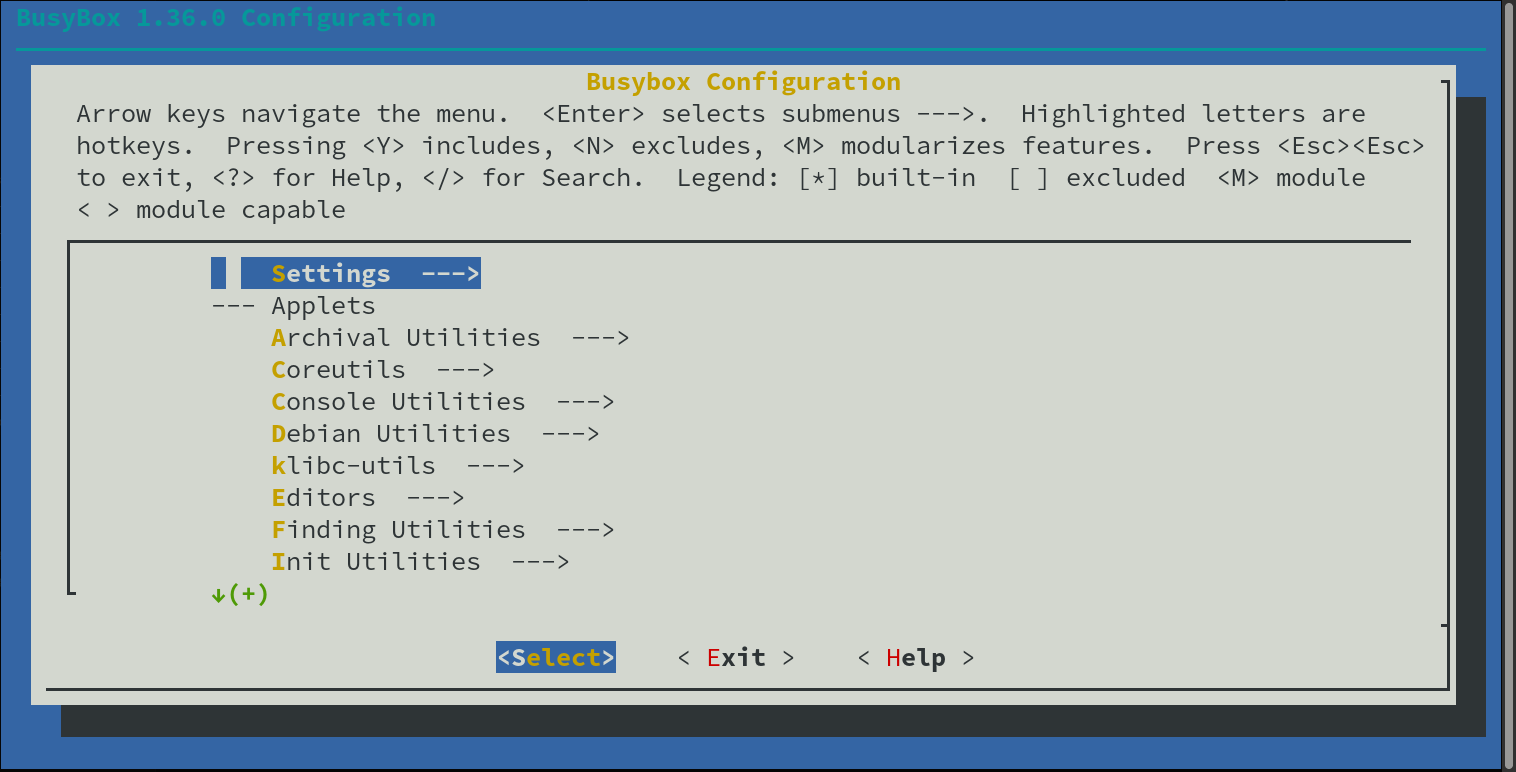Open Debian Utilities submenu

(435, 433)
